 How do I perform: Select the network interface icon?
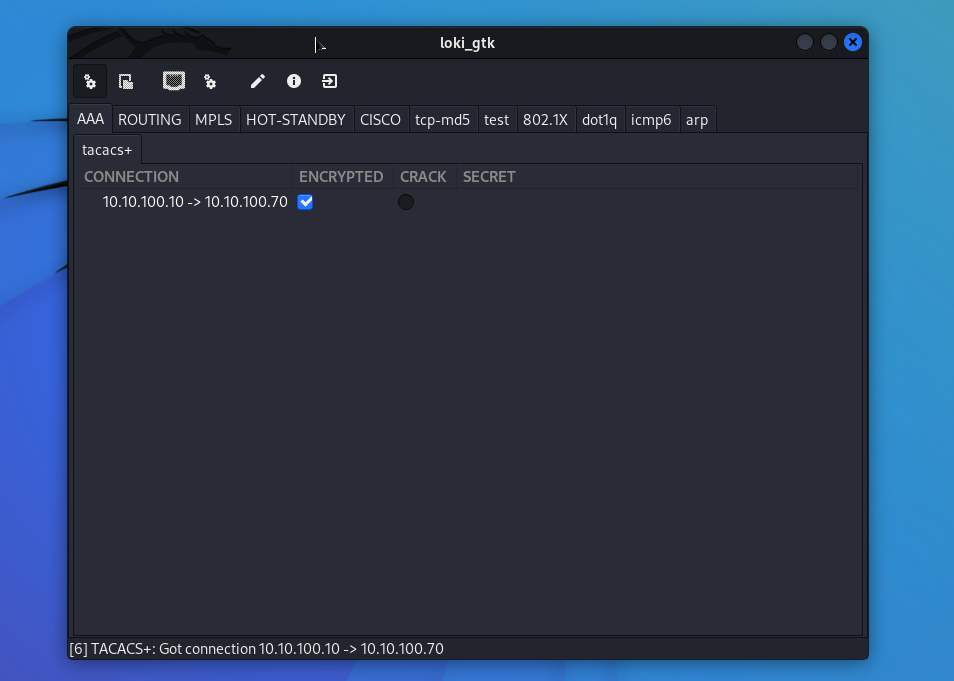[x=174, y=81]
